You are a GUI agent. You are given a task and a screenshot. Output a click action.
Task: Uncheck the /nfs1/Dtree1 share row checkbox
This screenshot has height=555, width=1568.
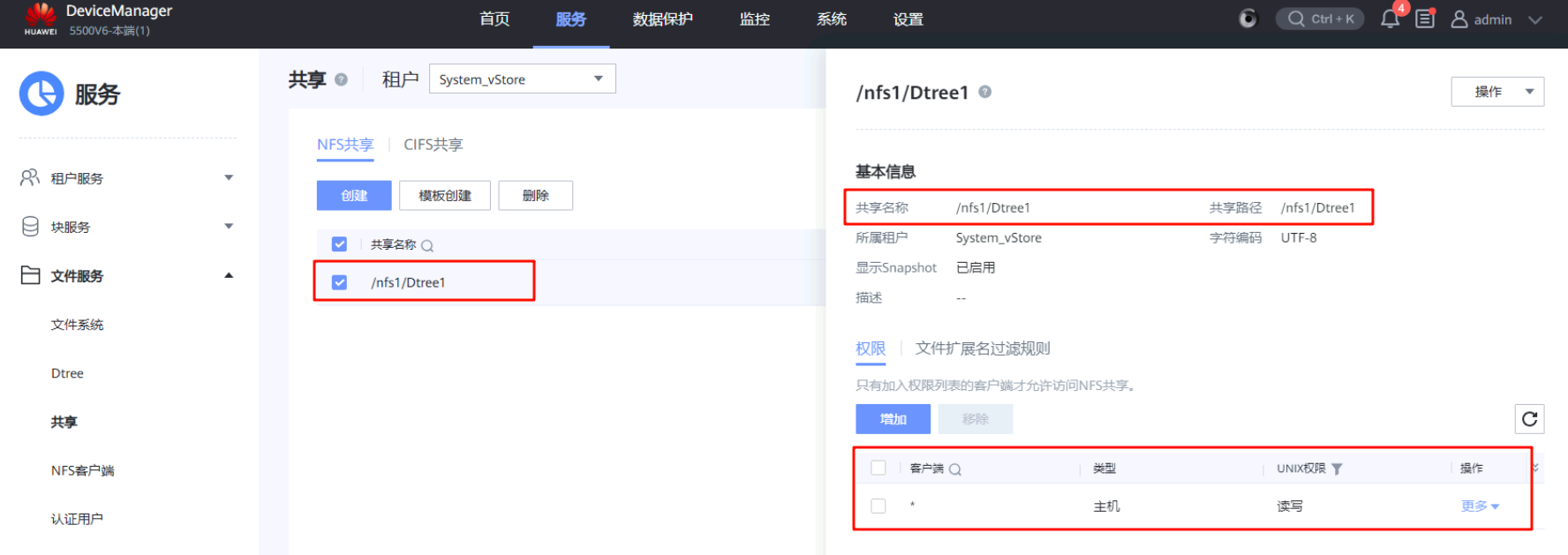[x=339, y=282]
